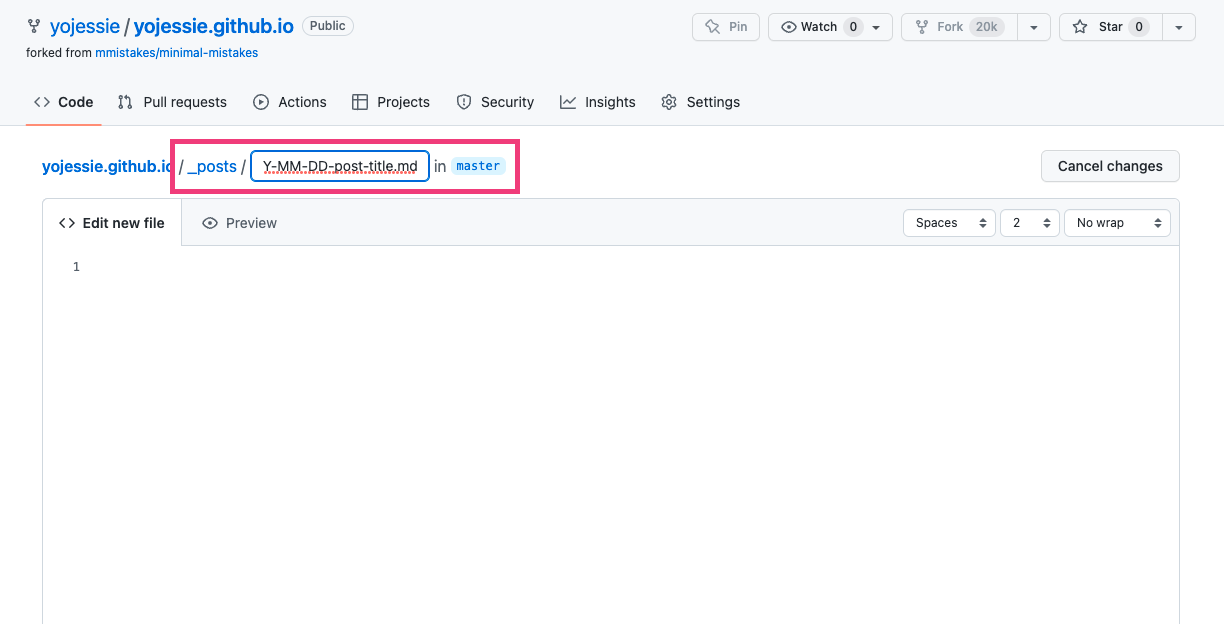This screenshot has width=1224, height=624.
Task: Expand the Fork options dropdown arrow
Action: pyautogui.click(x=1034, y=27)
